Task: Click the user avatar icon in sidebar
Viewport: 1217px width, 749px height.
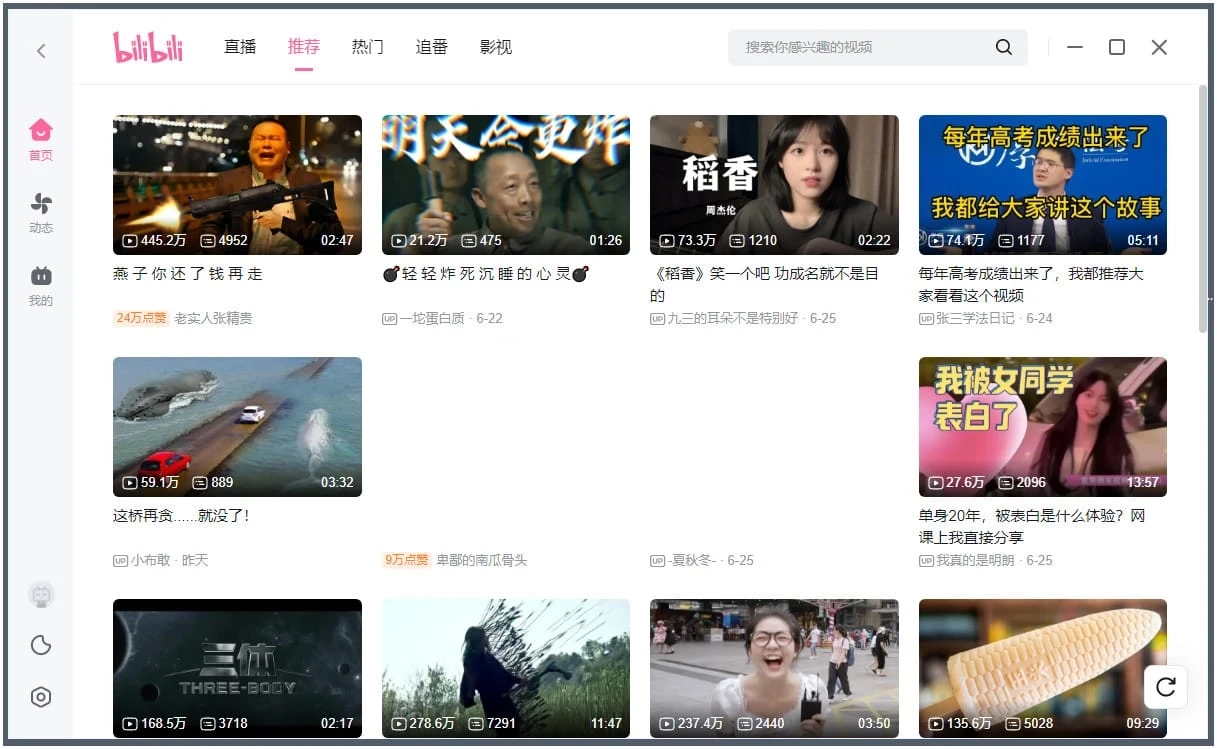Action: tap(41, 595)
